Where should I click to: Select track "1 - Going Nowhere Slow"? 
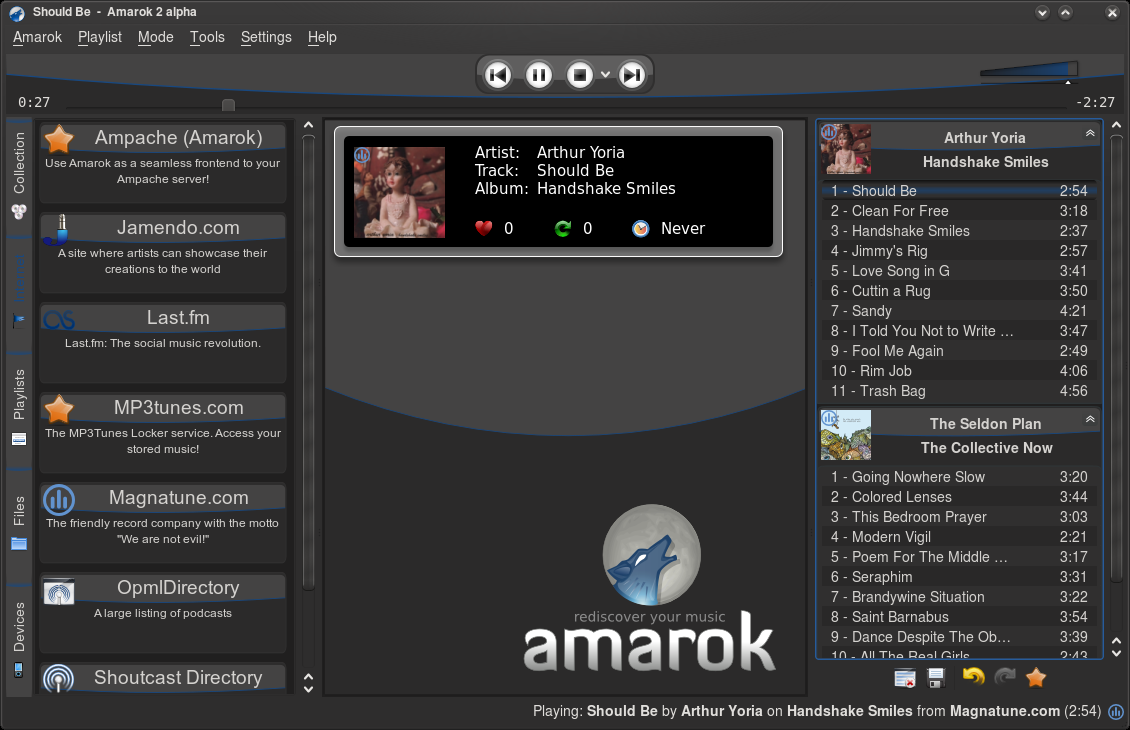[x=958, y=477]
